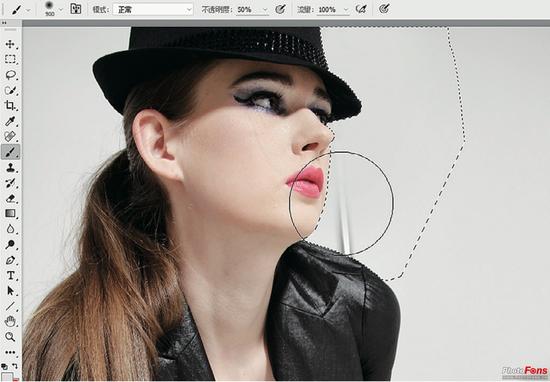Toggle airbrush build-up mode

tap(361, 9)
